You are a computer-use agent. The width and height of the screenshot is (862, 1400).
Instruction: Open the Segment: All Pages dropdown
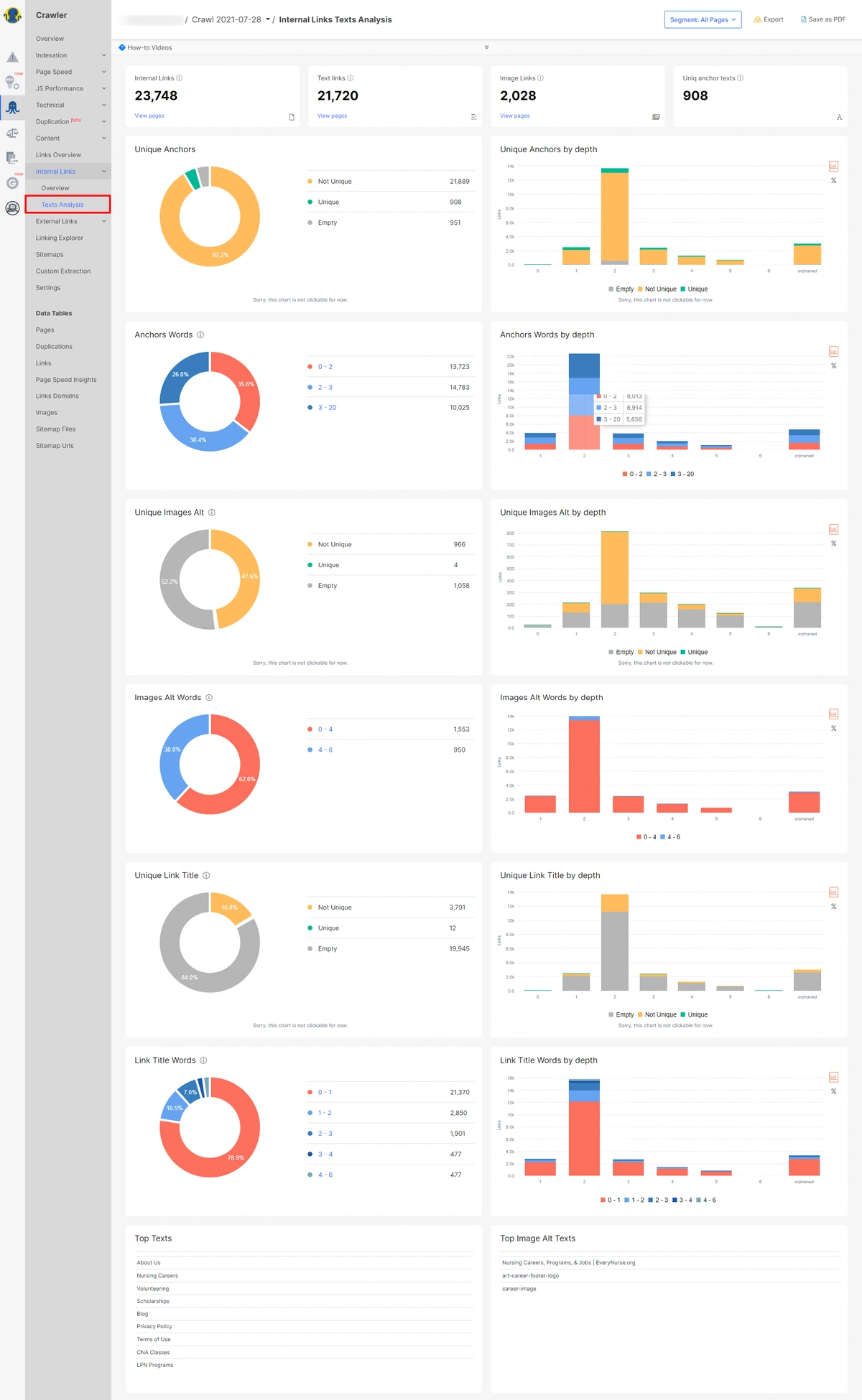click(x=703, y=20)
